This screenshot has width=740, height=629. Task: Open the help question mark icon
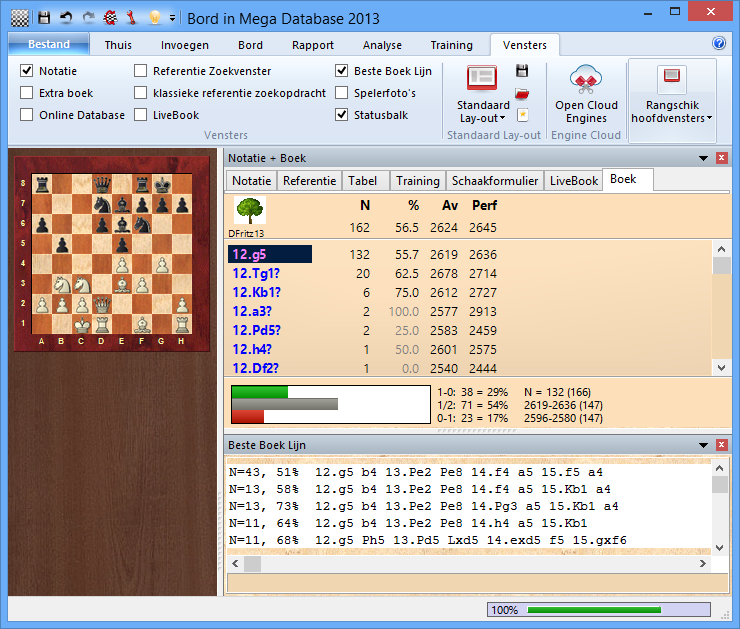coord(719,43)
